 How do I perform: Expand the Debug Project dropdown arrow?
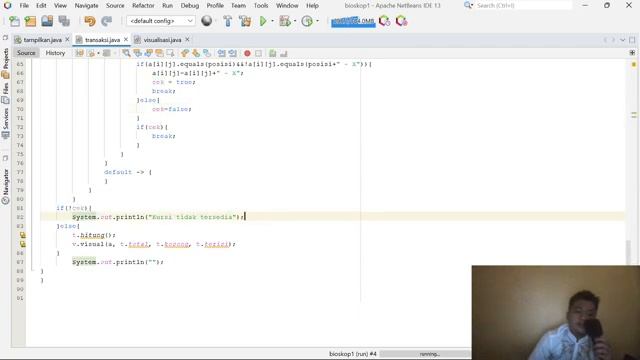point(295,21)
